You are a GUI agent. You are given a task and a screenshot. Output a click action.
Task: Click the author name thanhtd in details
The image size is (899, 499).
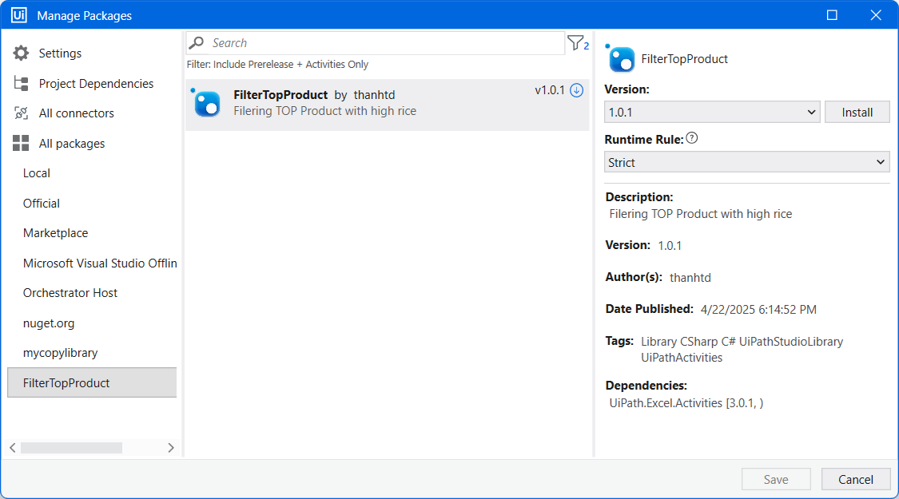690,278
